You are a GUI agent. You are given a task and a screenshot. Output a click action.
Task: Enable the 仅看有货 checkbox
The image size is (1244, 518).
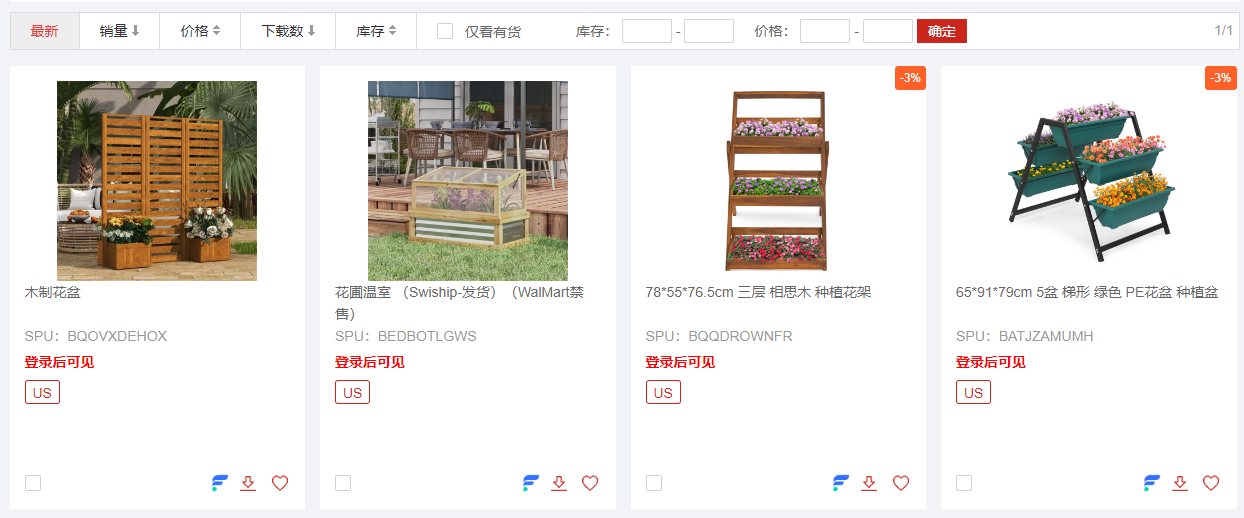[x=445, y=31]
